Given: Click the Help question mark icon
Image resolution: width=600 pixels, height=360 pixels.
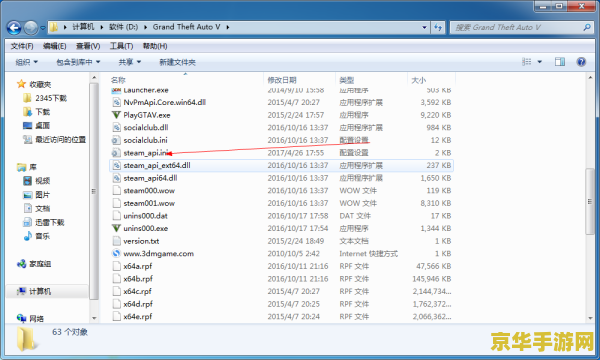Looking at the screenshot, I should 581,62.
